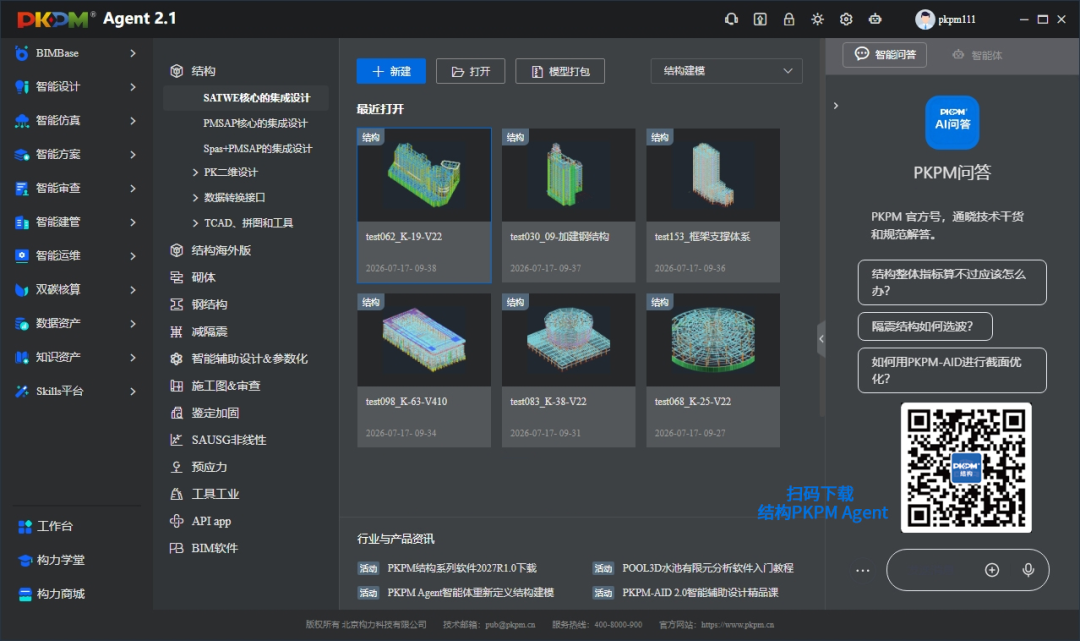The height and width of the screenshot is (641, 1080).
Task: Select the 智能建管 sidebar icon
Action: point(22,222)
